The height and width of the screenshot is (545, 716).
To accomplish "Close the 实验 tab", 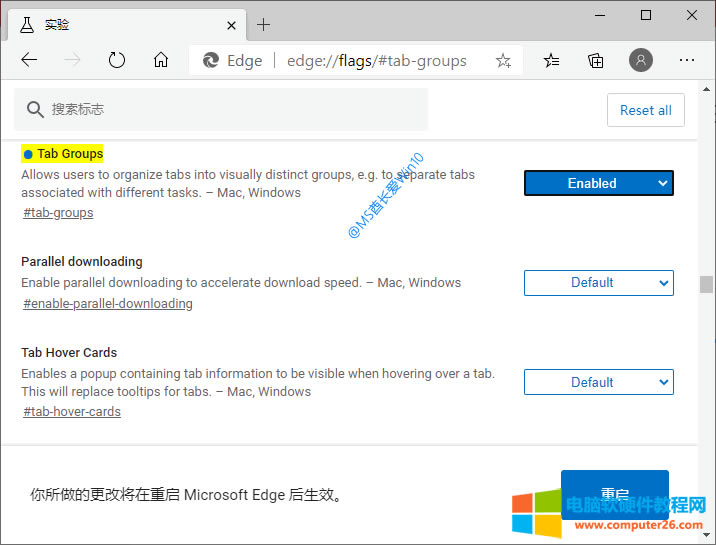I will (x=232, y=26).
